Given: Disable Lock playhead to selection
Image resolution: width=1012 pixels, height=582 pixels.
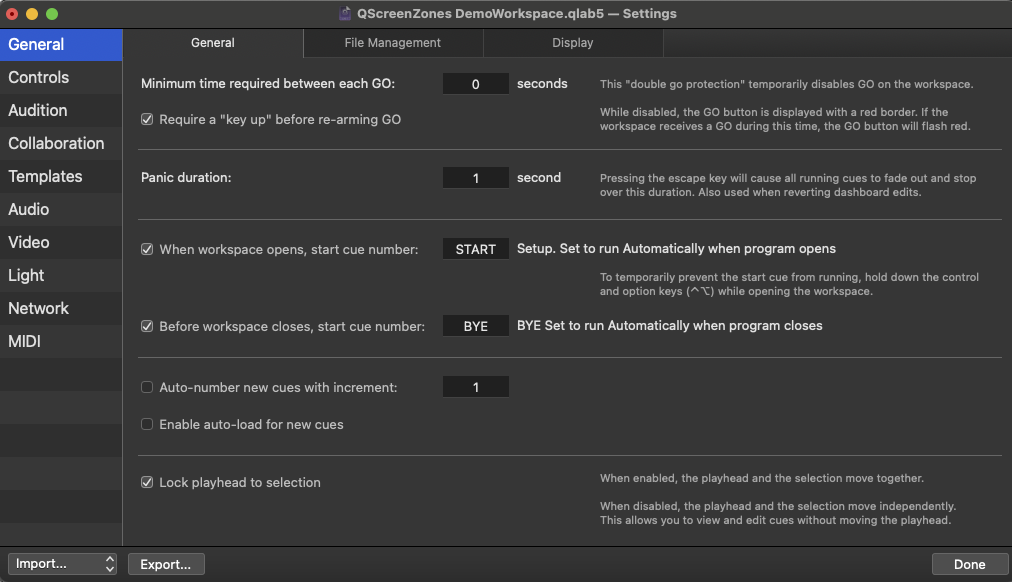Looking at the screenshot, I should (147, 482).
